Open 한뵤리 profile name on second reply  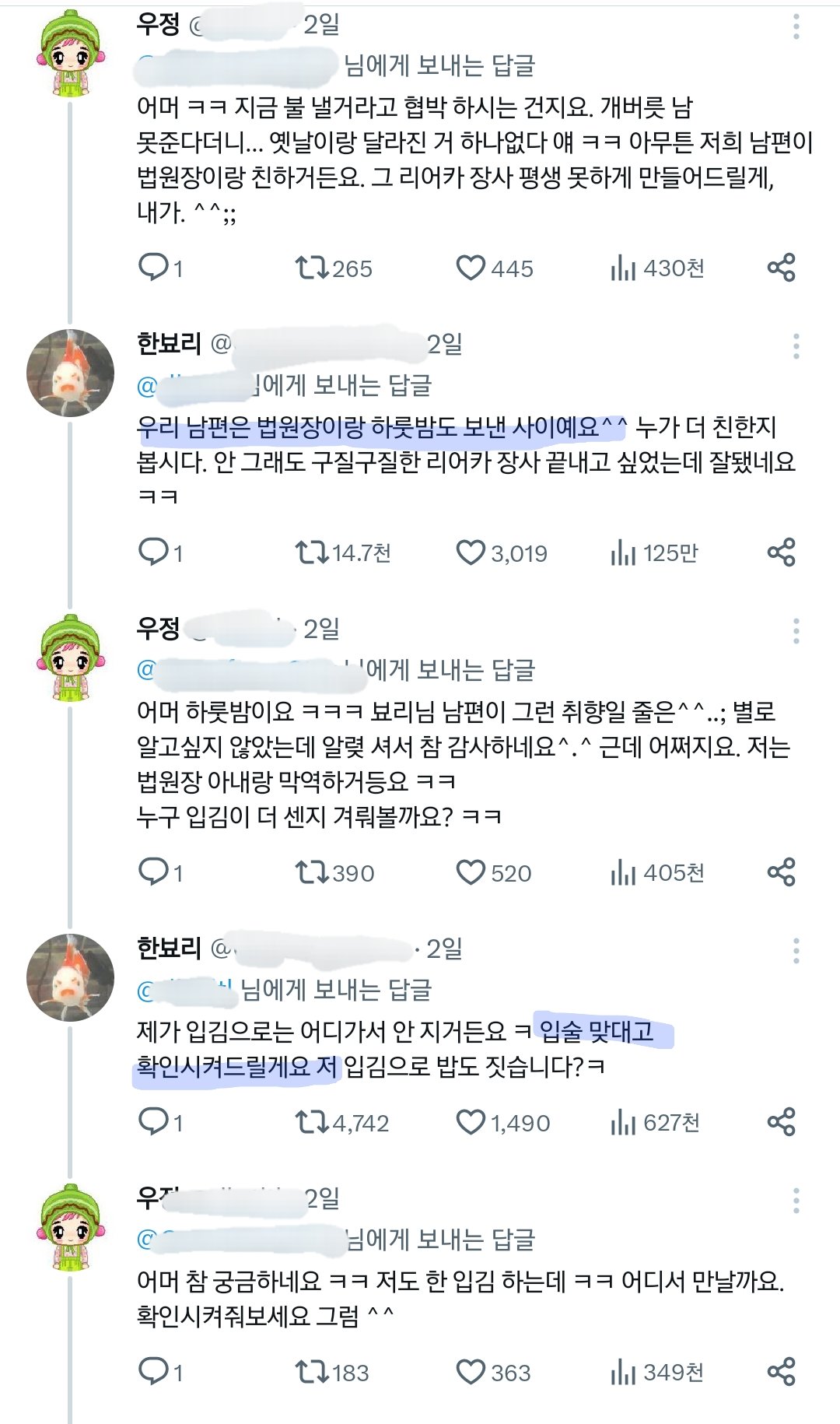click(x=169, y=948)
